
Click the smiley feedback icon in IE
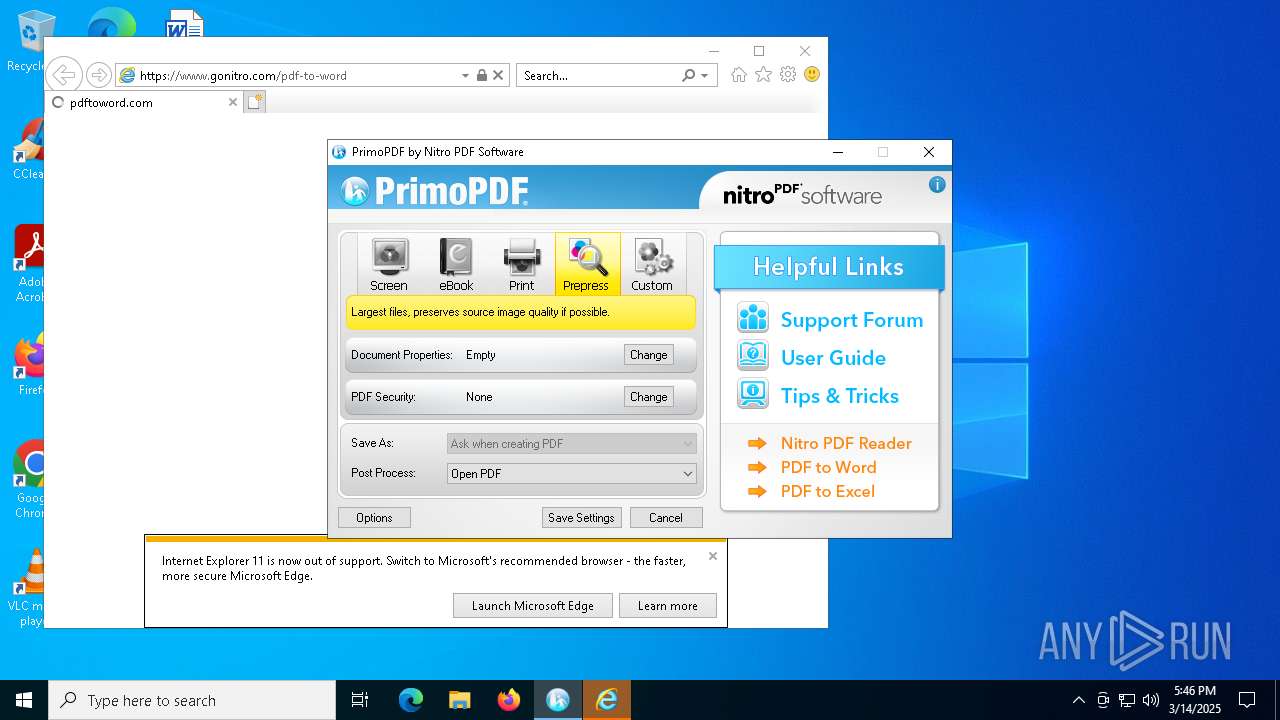coord(812,75)
